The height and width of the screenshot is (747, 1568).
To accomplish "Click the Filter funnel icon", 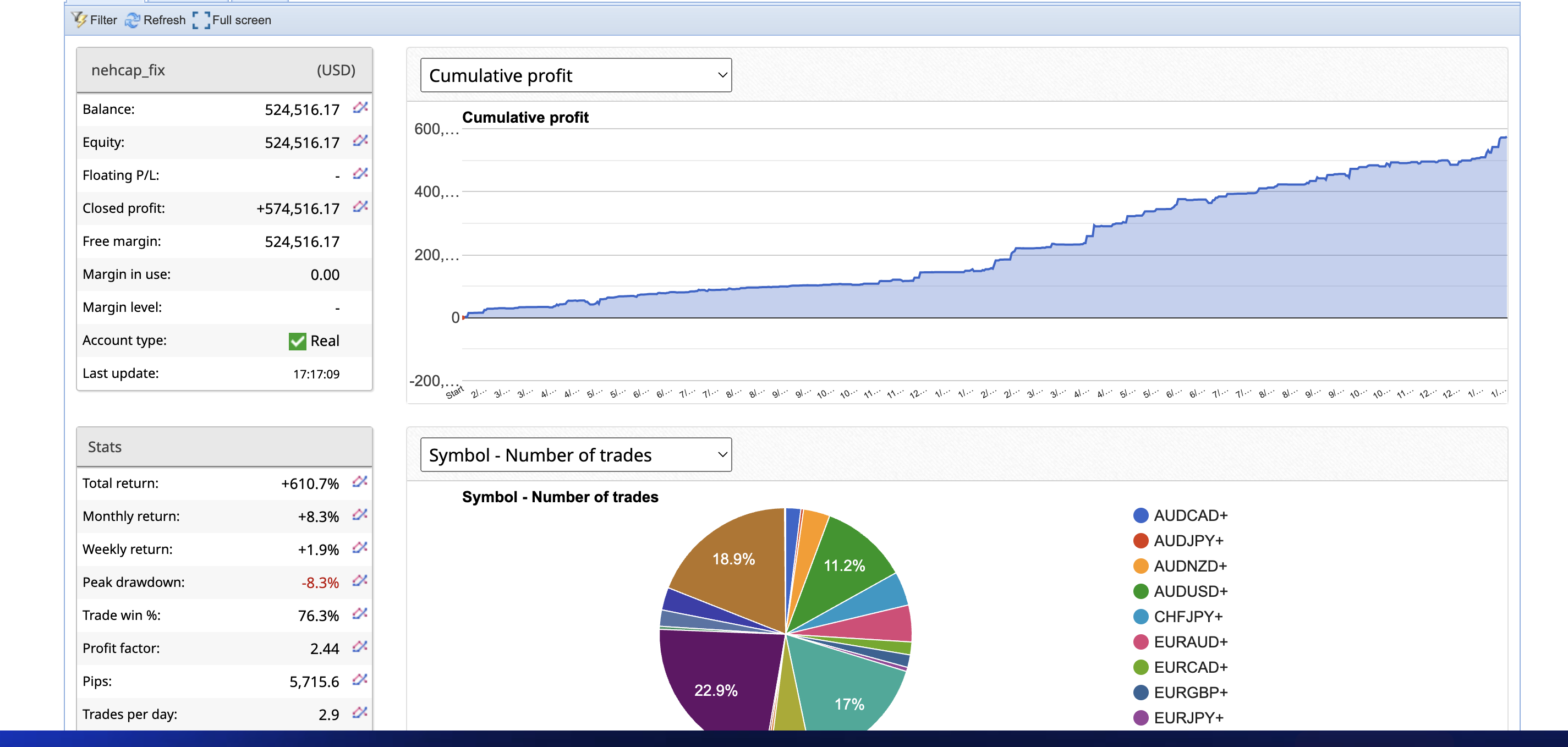I will click(79, 19).
